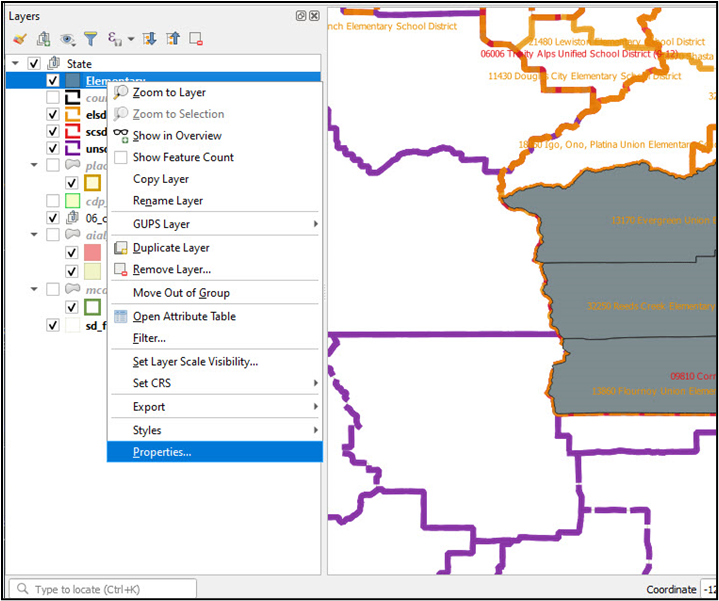This screenshot has height=601, width=719.
Task: Float the Layers panel with dock icon
Action: click(301, 16)
